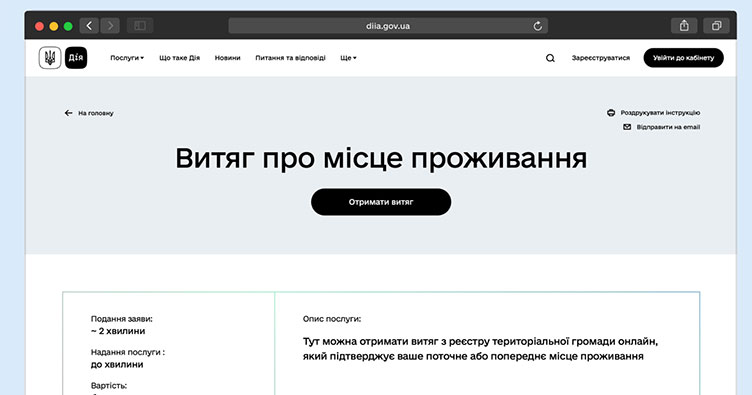Screen dimensions: 752x395
Task: Click the diia.gov.ua address bar
Action: point(388,26)
